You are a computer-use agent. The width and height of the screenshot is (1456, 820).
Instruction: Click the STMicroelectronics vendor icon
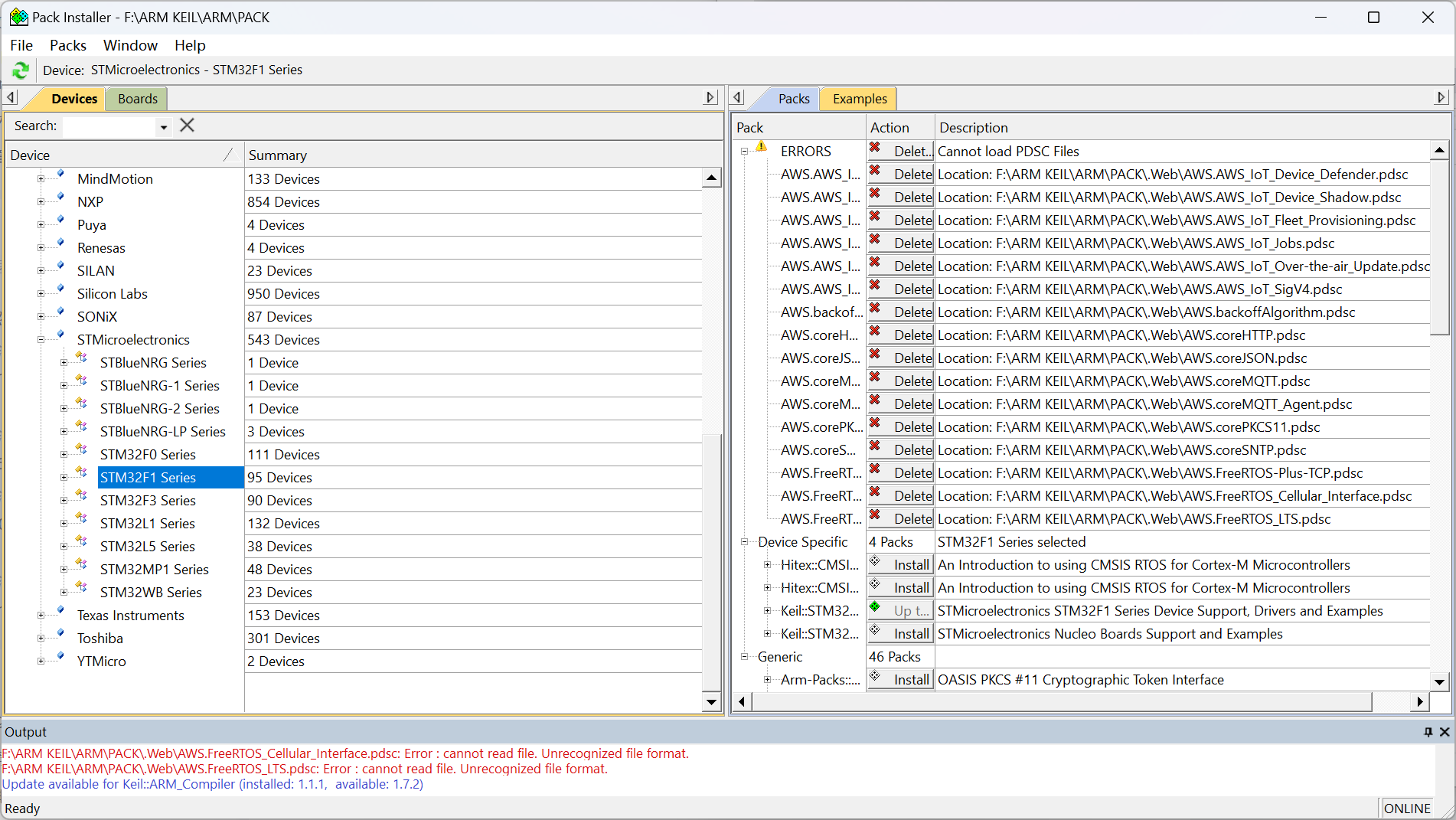[x=60, y=334]
